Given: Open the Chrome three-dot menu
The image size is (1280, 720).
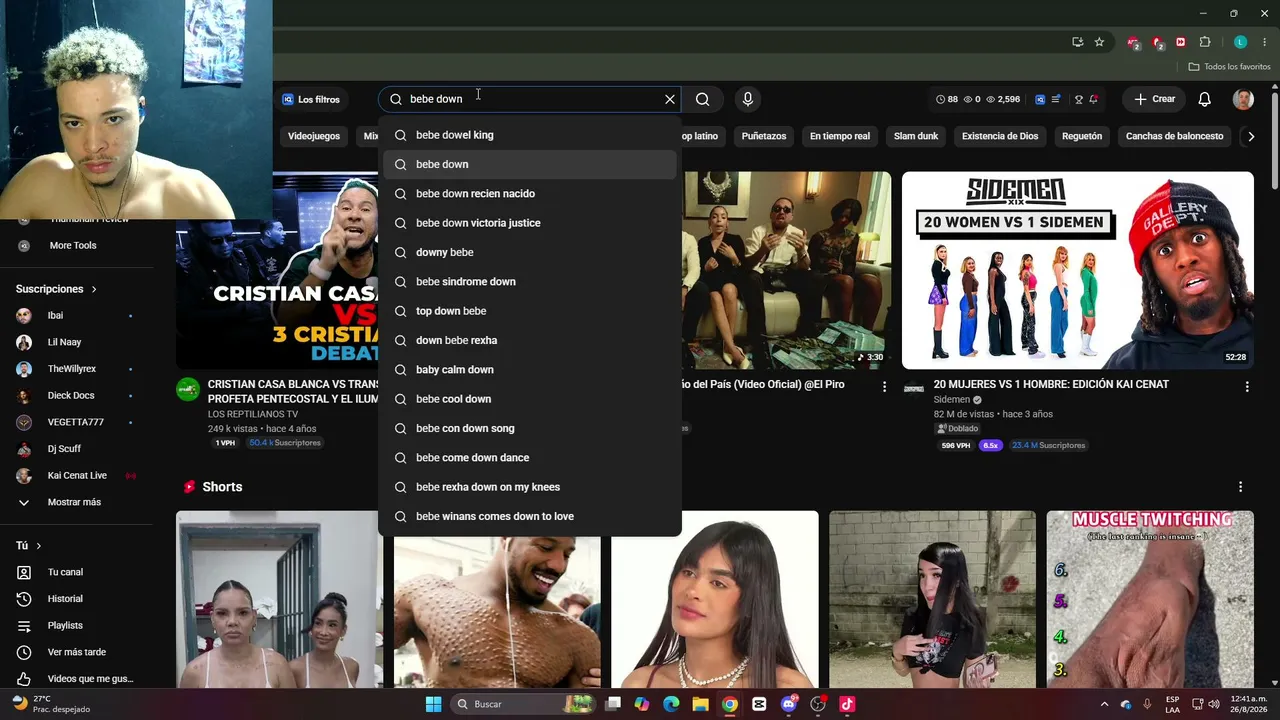Looking at the screenshot, I should 1264,42.
